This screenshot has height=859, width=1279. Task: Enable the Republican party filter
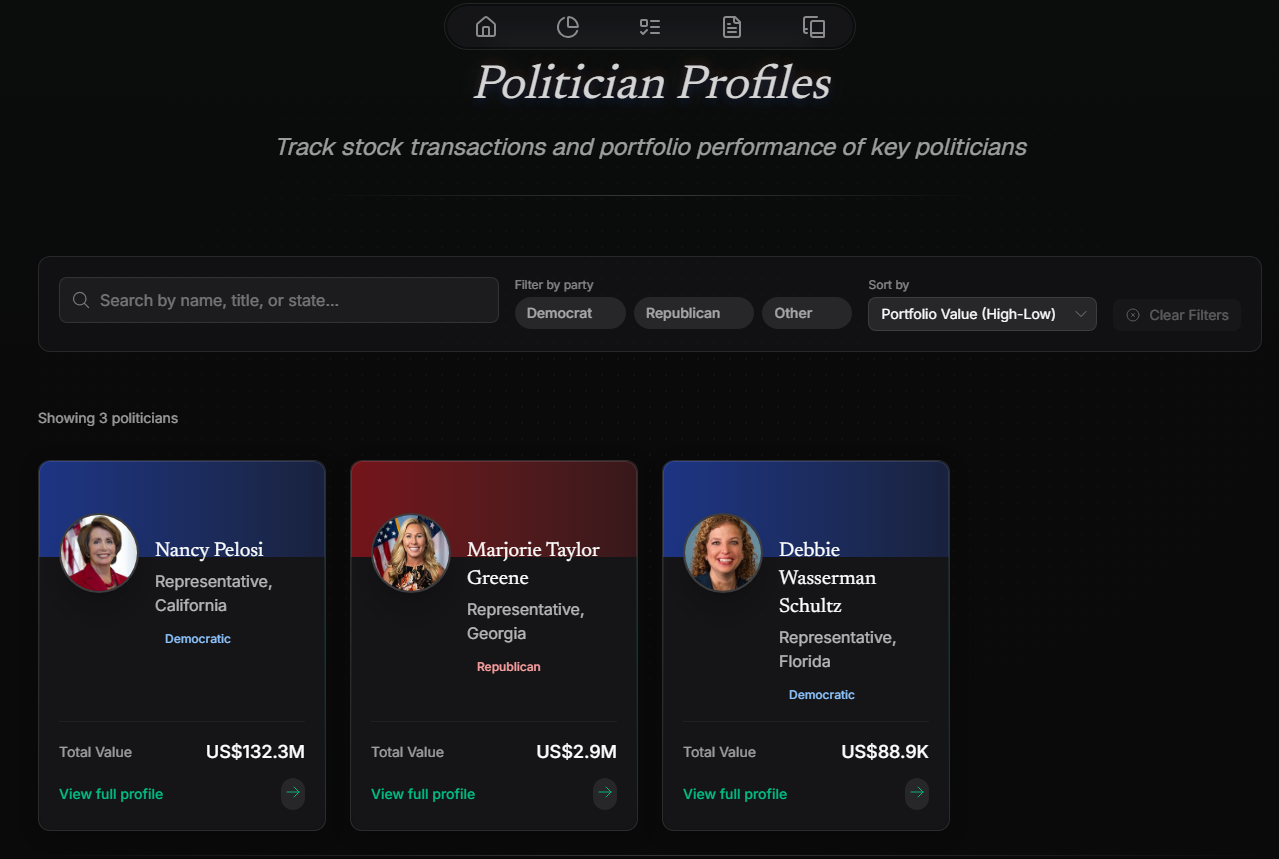coord(693,312)
